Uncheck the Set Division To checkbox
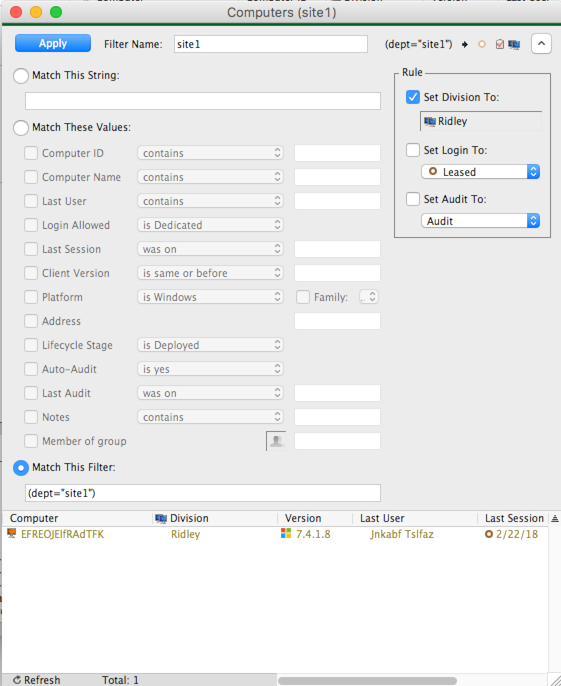 (413, 97)
